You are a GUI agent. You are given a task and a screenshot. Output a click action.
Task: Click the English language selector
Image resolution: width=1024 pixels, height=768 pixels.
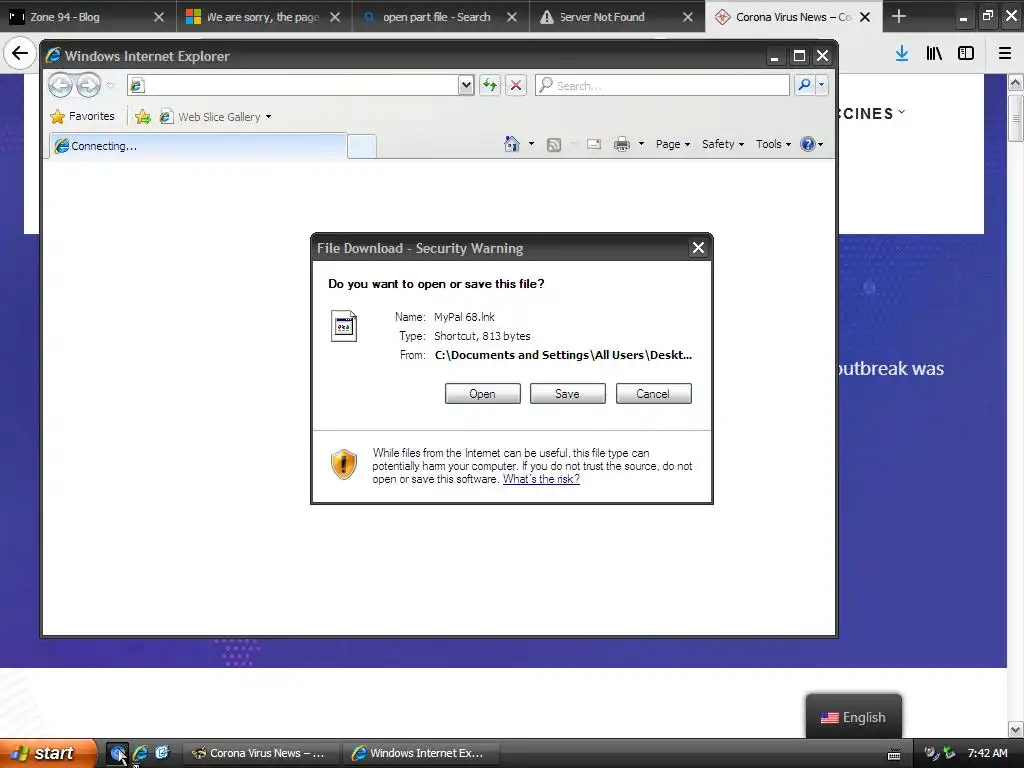coord(854,717)
